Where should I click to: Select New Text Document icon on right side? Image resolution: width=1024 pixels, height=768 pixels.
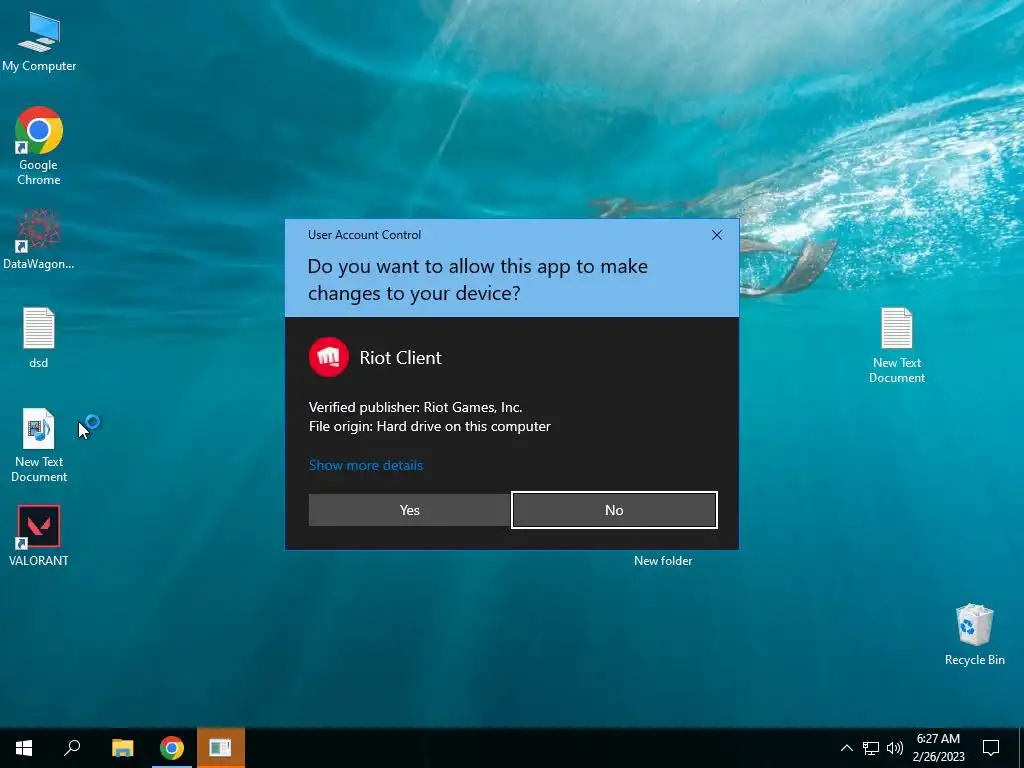point(897,345)
